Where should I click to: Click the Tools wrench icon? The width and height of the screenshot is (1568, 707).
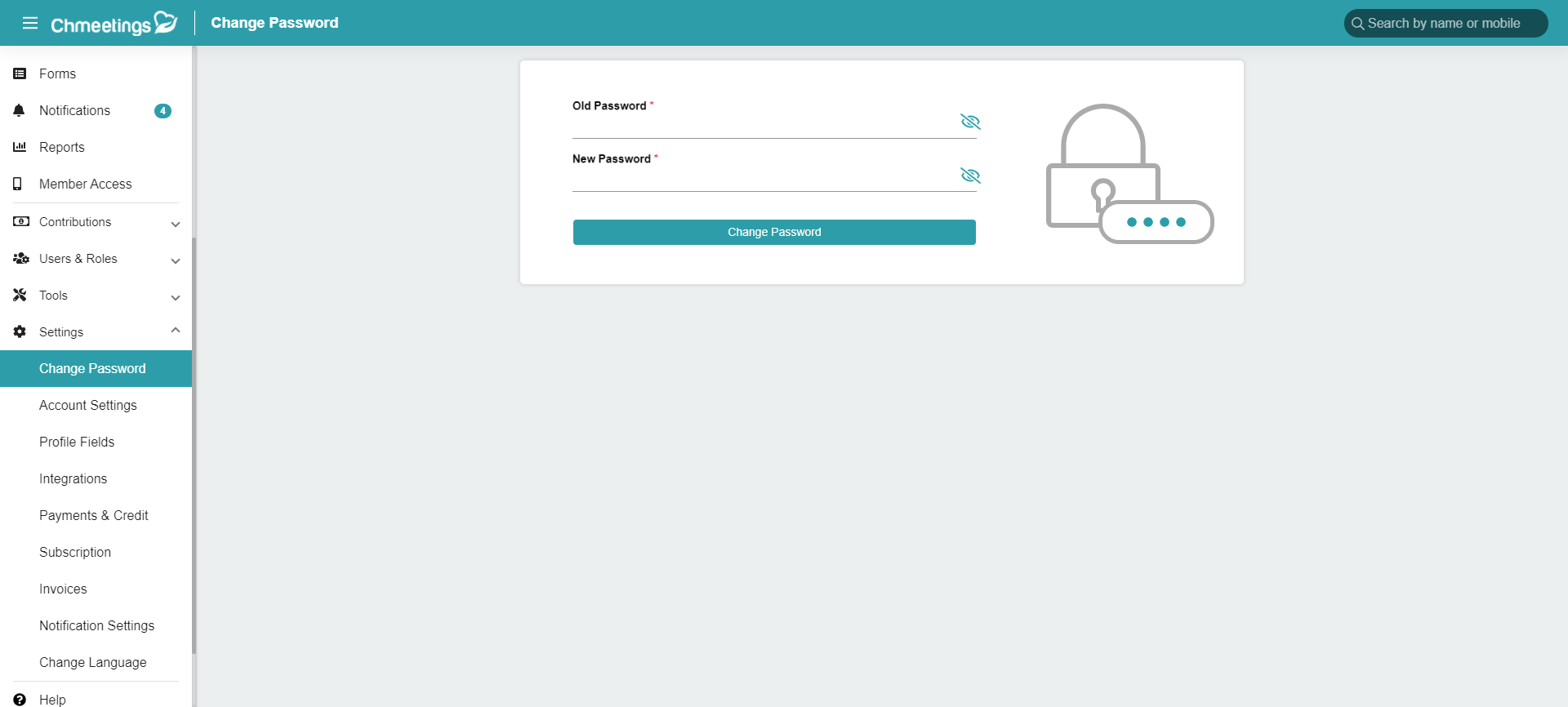(20, 295)
